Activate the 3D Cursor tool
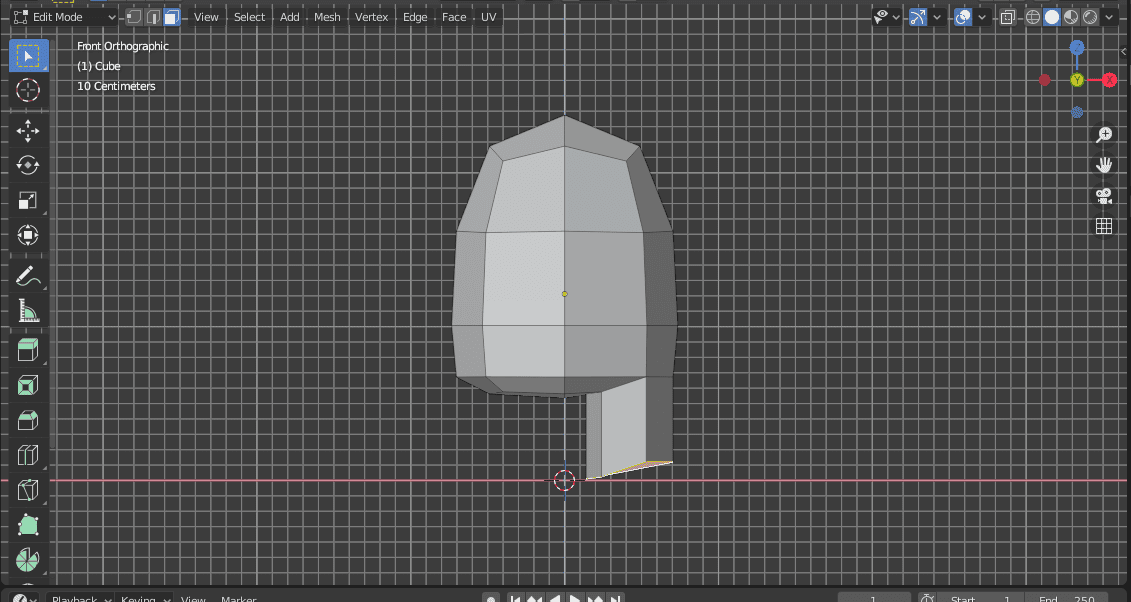Screen dimensions: 1131x602 click(28, 91)
